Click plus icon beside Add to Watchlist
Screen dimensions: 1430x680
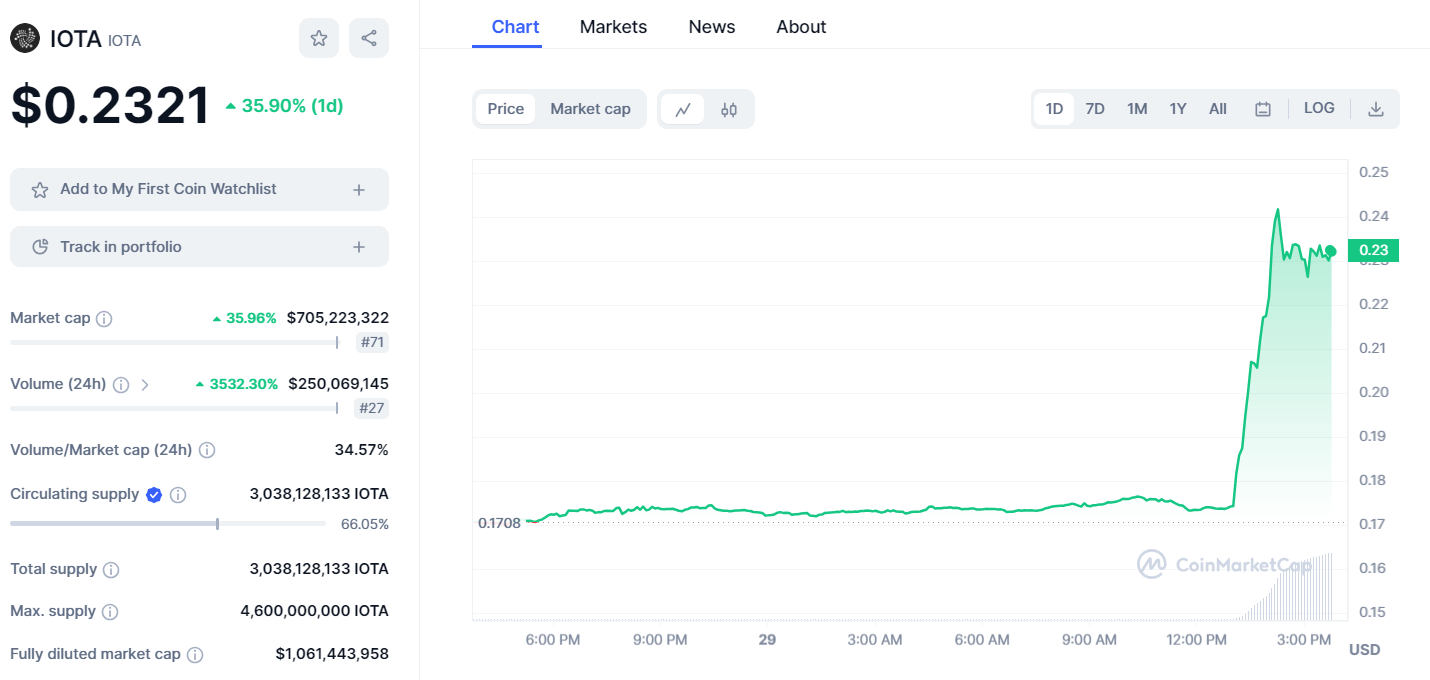pyautogui.click(x=359, y=190)
